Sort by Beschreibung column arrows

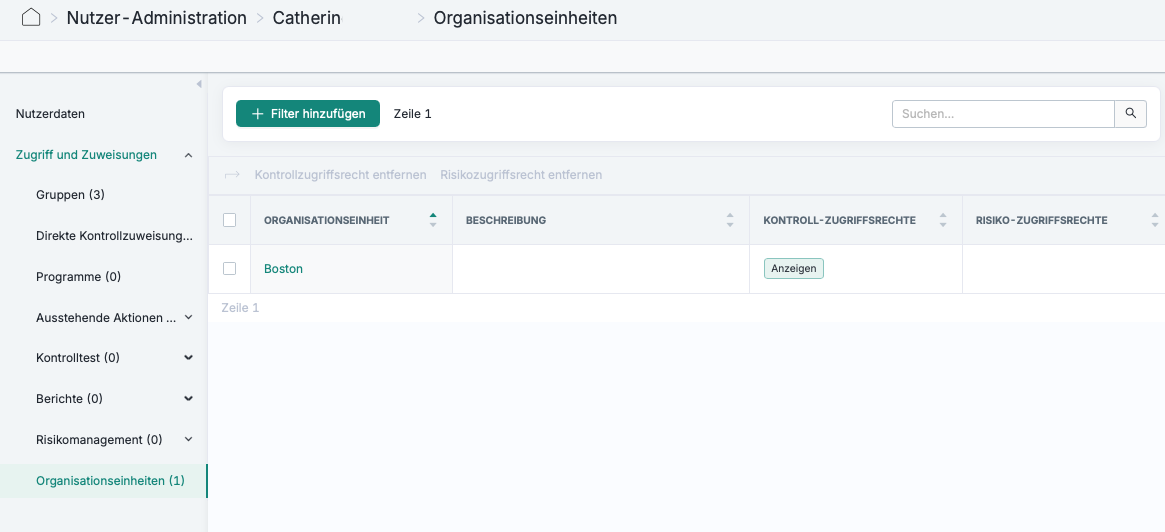pos(730,220)
